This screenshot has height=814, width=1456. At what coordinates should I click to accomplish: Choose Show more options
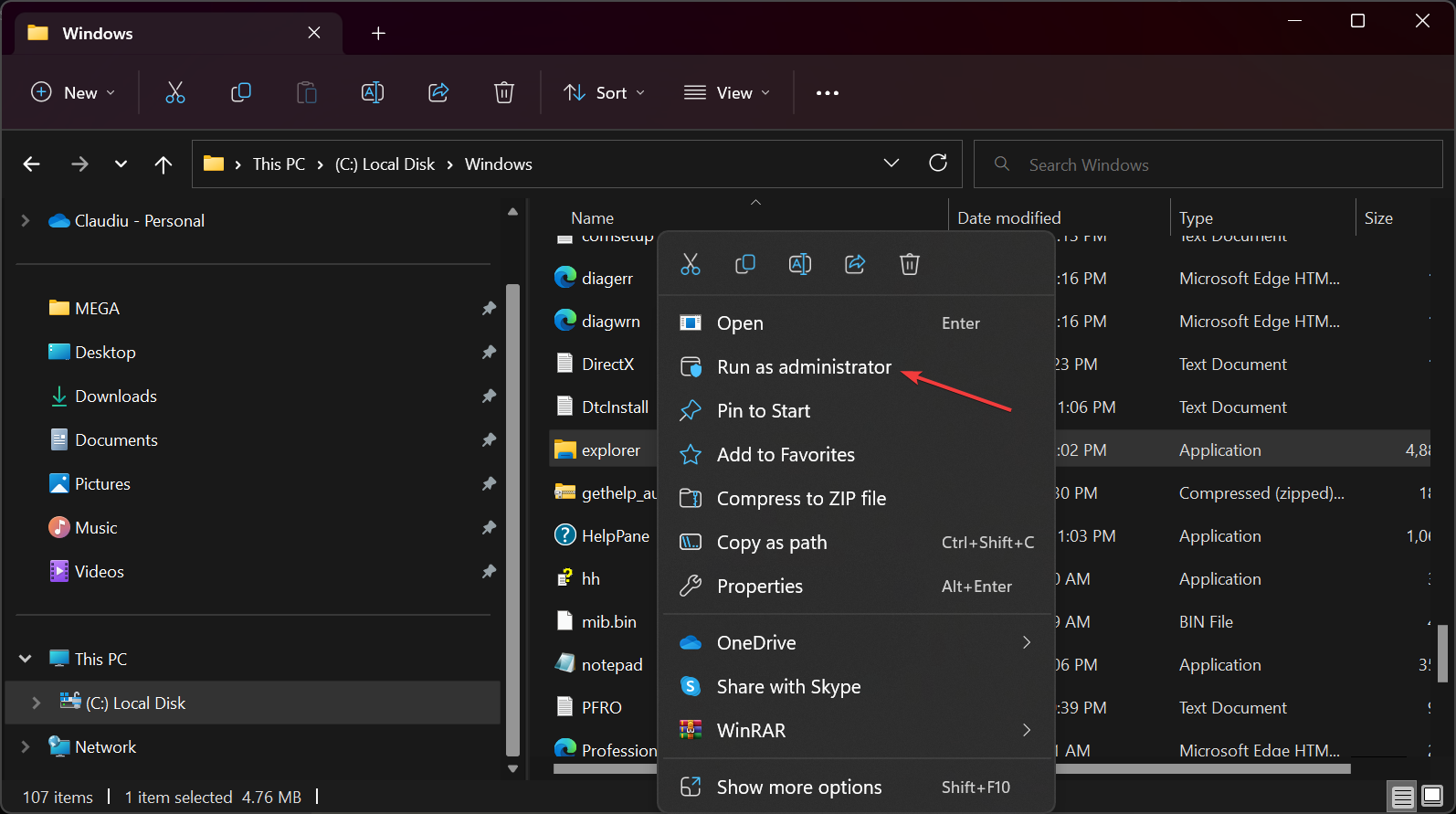pyautogui.click(x=799, y=788)
